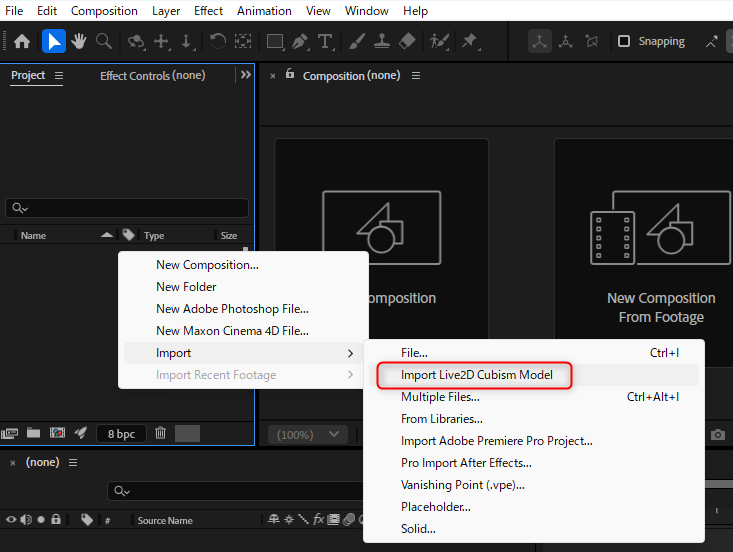This screenshot has height=552, width=733.
Task: Select the Zoom magnifier tool
Action: [x=104, y=42]
